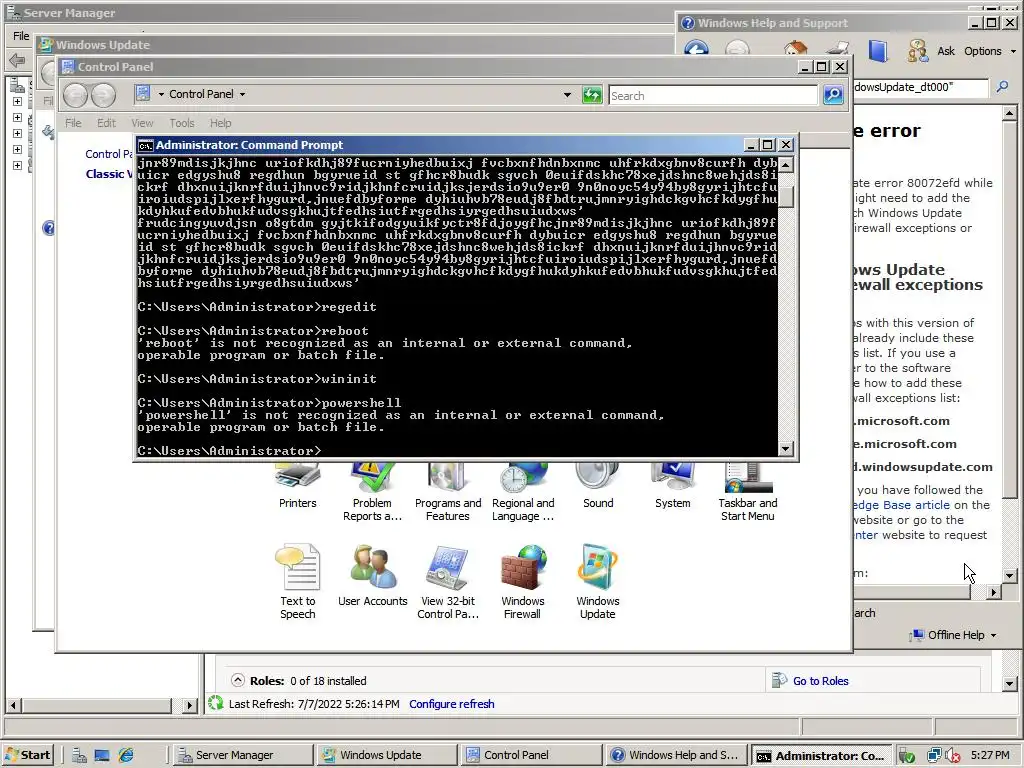
Task: Click Command Prompt scrollbar up arrow
Action: tap(786, 163)
